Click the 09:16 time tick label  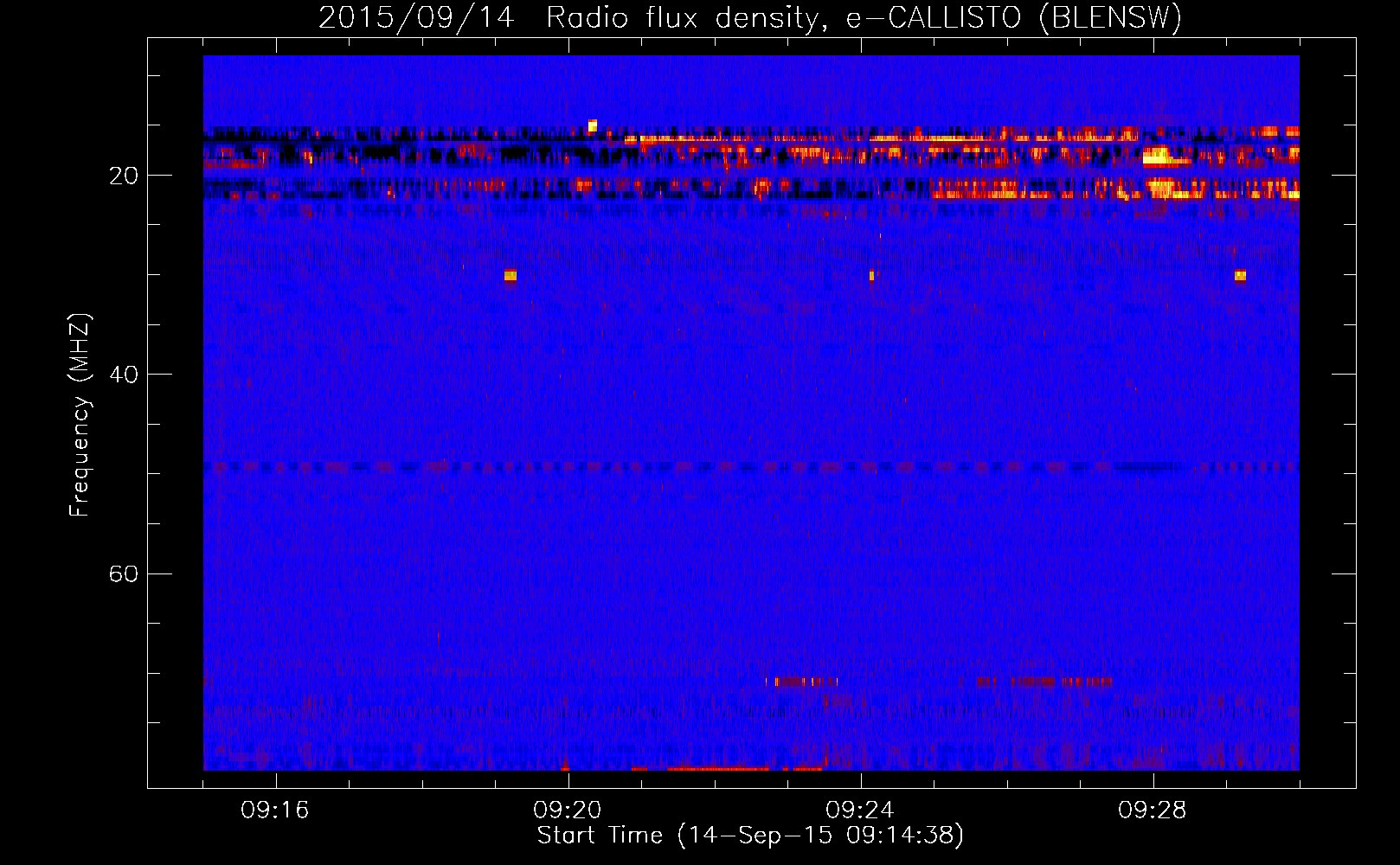(x=275, y=811)
